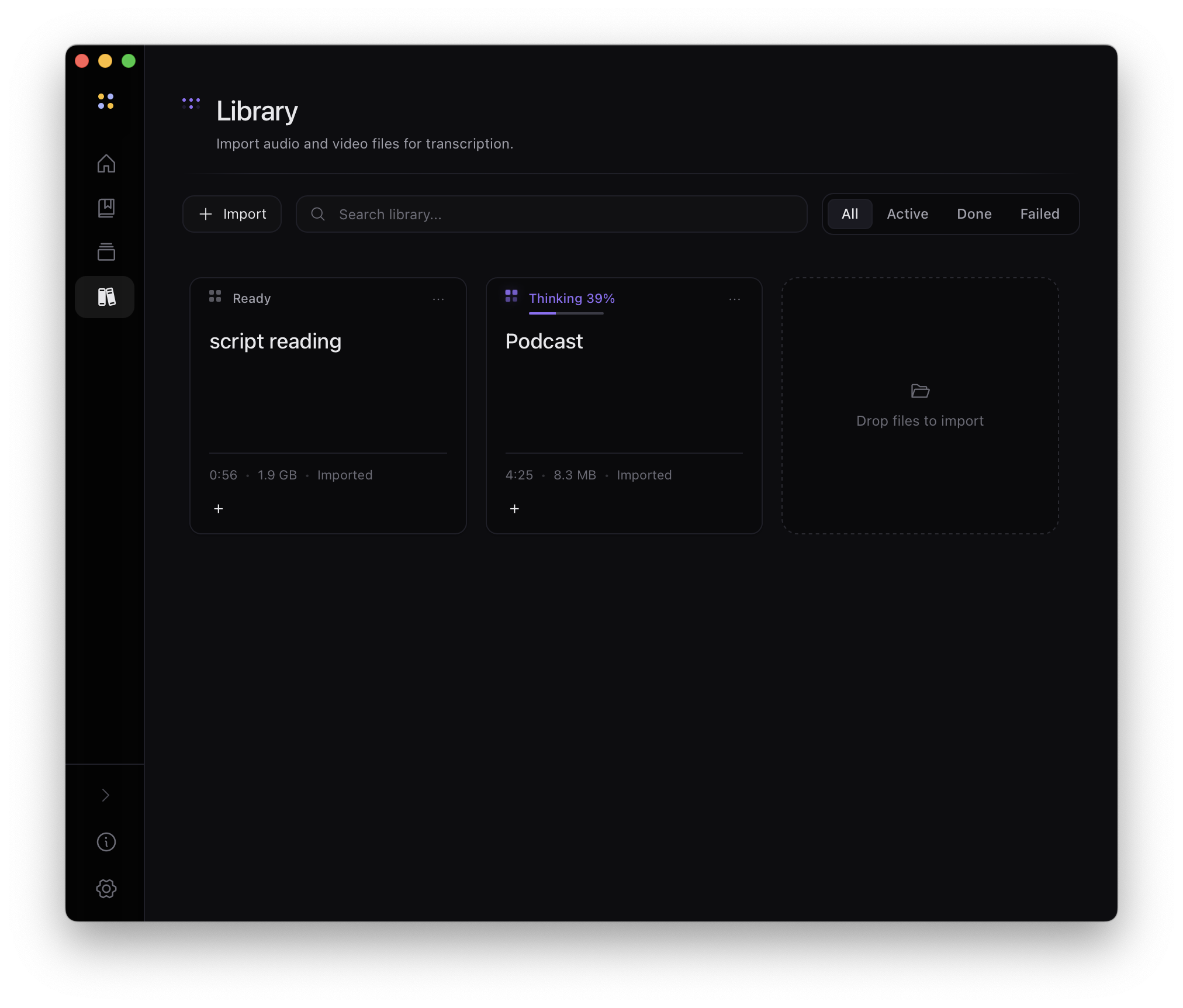Switch to the Done filter tab
The height and width of the screenshot is (1008, 1183).
[974, 214]
